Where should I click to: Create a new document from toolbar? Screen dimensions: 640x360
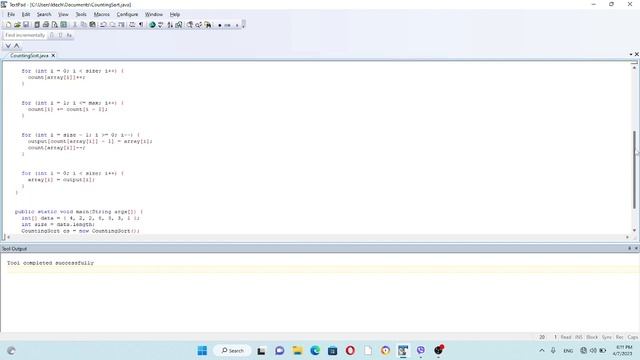[9, 25]
